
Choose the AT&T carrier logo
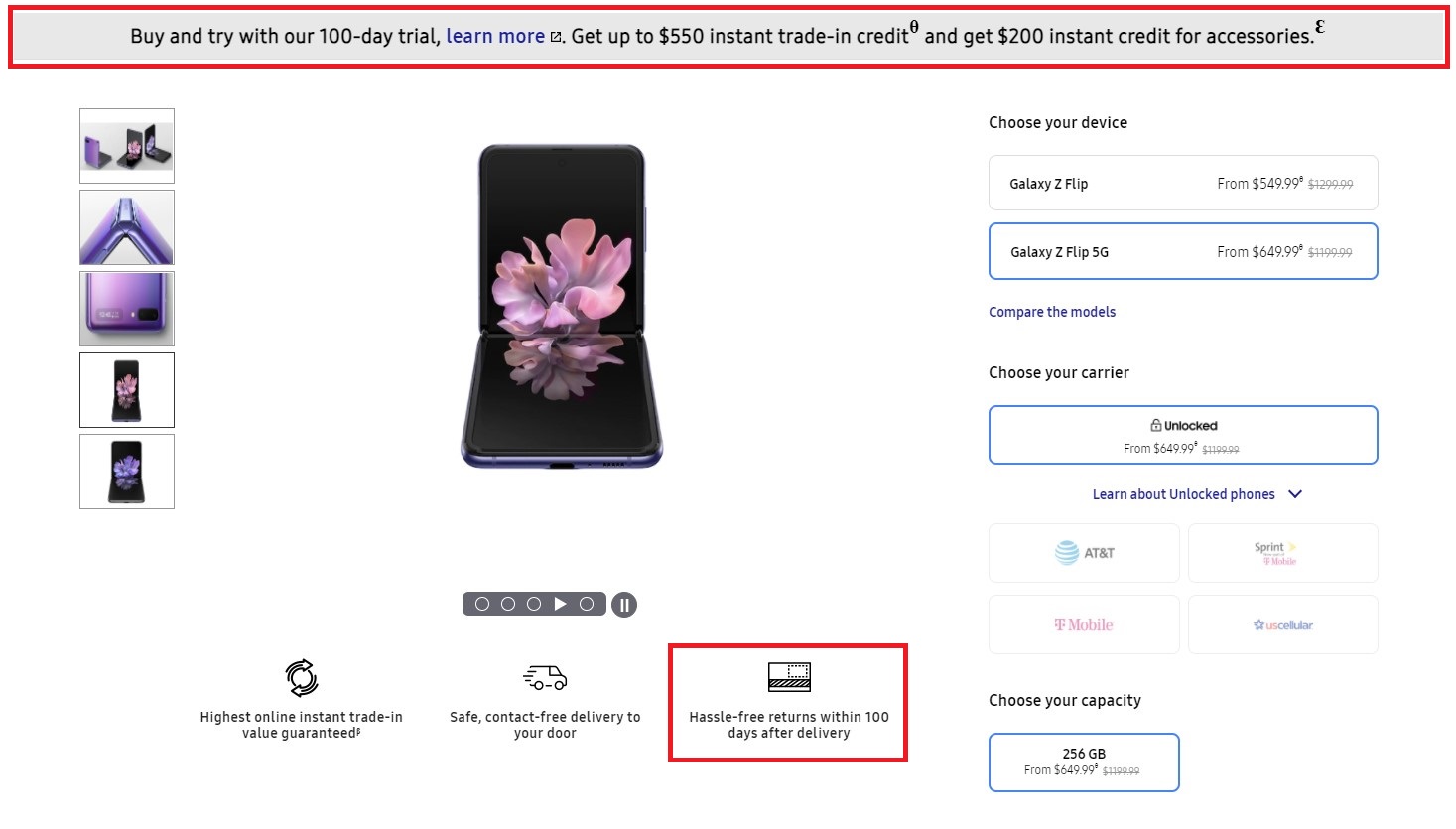[1084, 553]
